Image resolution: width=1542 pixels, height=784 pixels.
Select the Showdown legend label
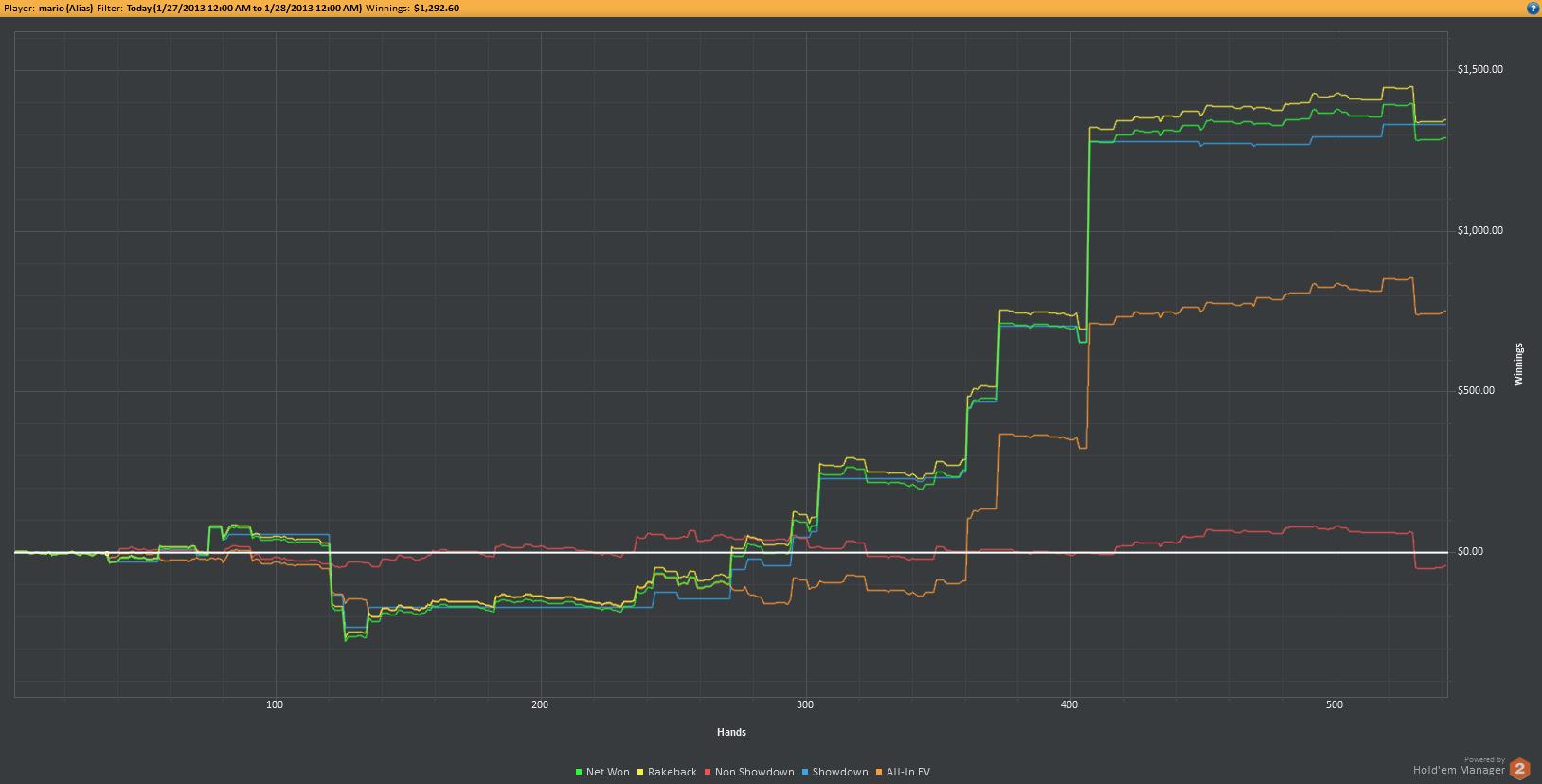click(x=840, y=773)
